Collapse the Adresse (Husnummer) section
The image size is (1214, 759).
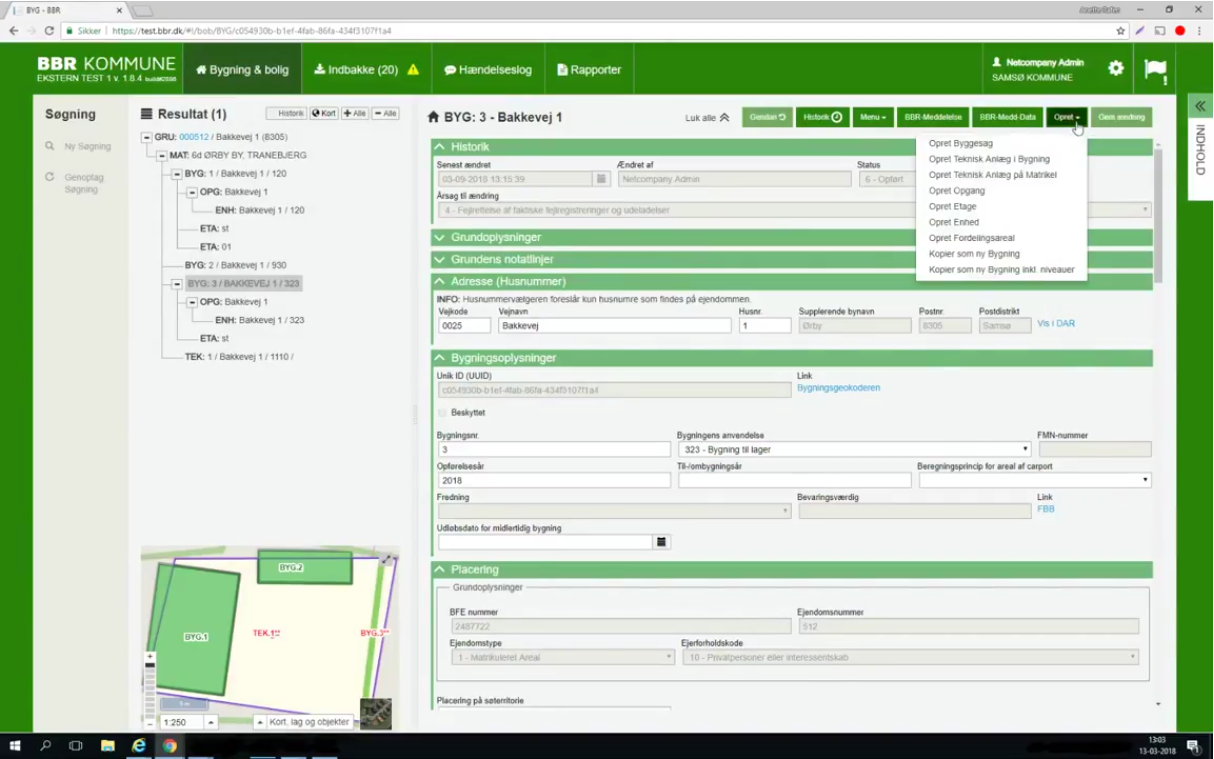pyautogui.click(x=440, y=282)
